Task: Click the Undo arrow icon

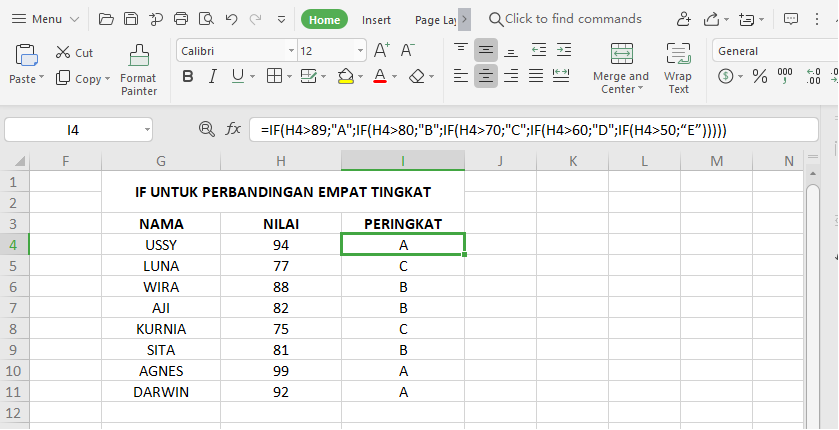Action: tap(232, 19)
